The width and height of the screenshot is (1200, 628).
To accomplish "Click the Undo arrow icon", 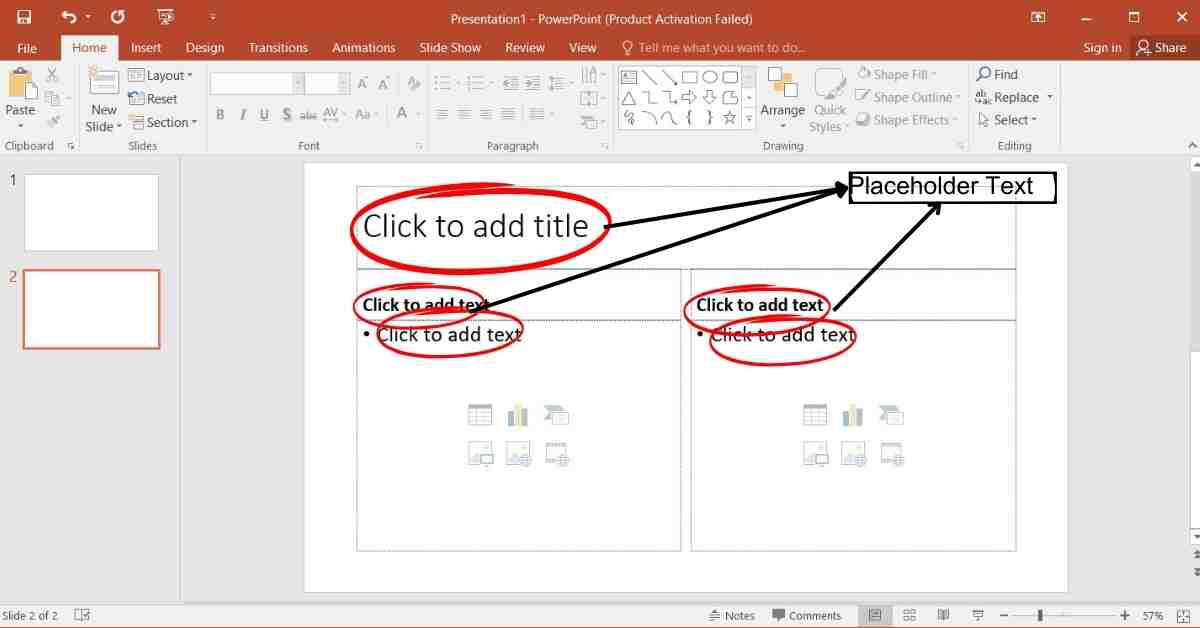I will [68, 18].
